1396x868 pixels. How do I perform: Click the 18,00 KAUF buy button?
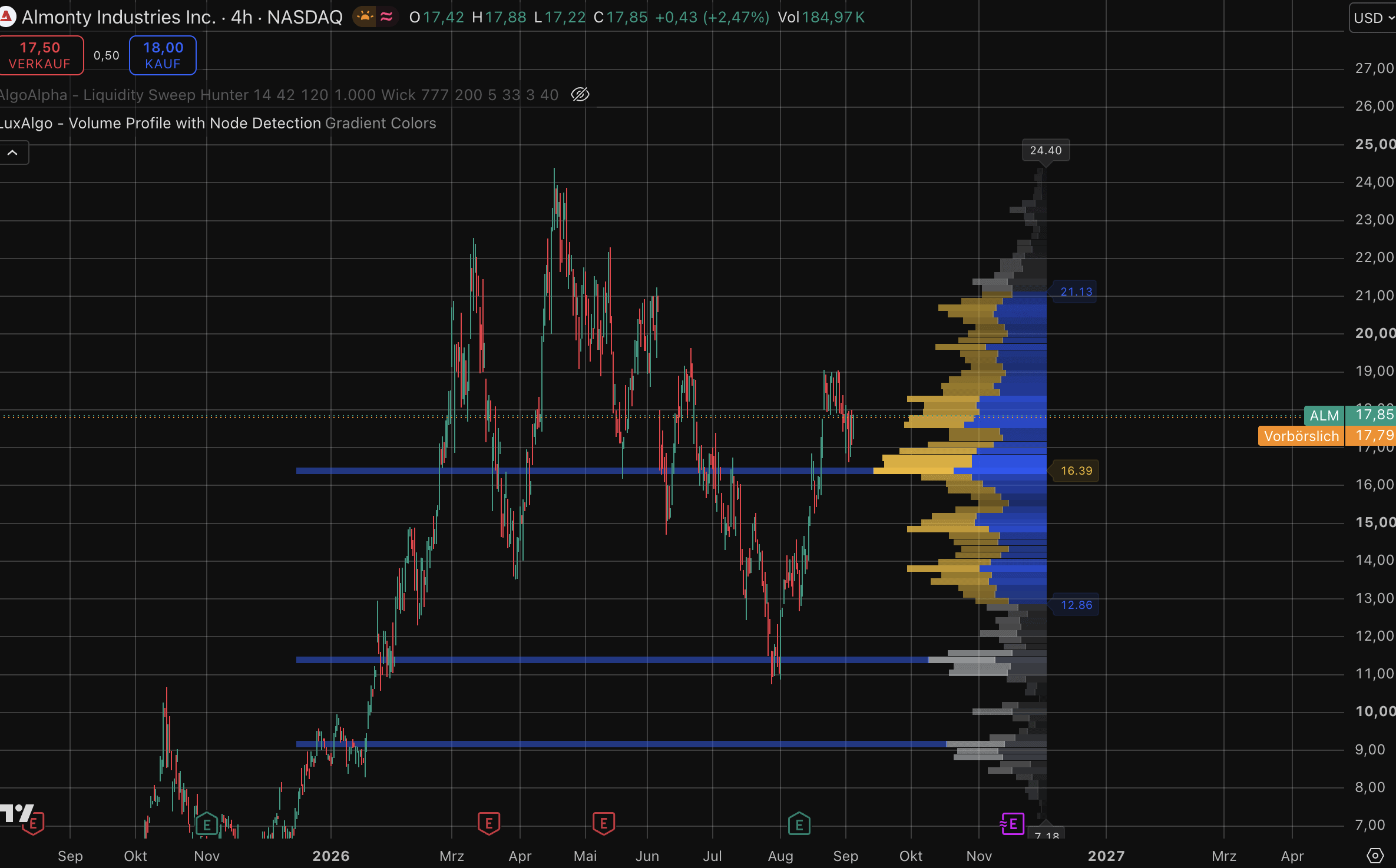[x=163, y=55]
